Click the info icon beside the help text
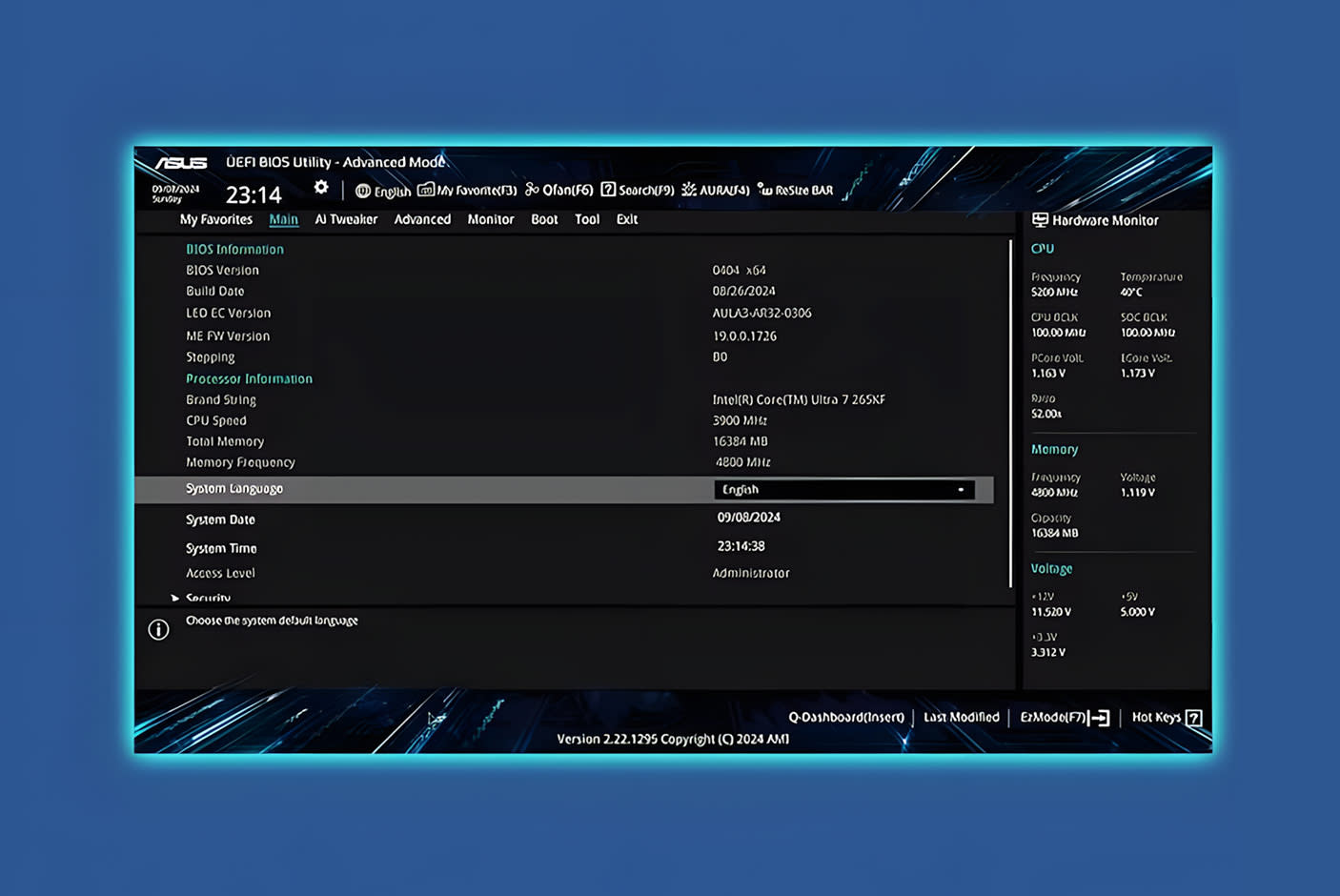The height and width of the screenshot is (896, 1340). coord(158,629)
